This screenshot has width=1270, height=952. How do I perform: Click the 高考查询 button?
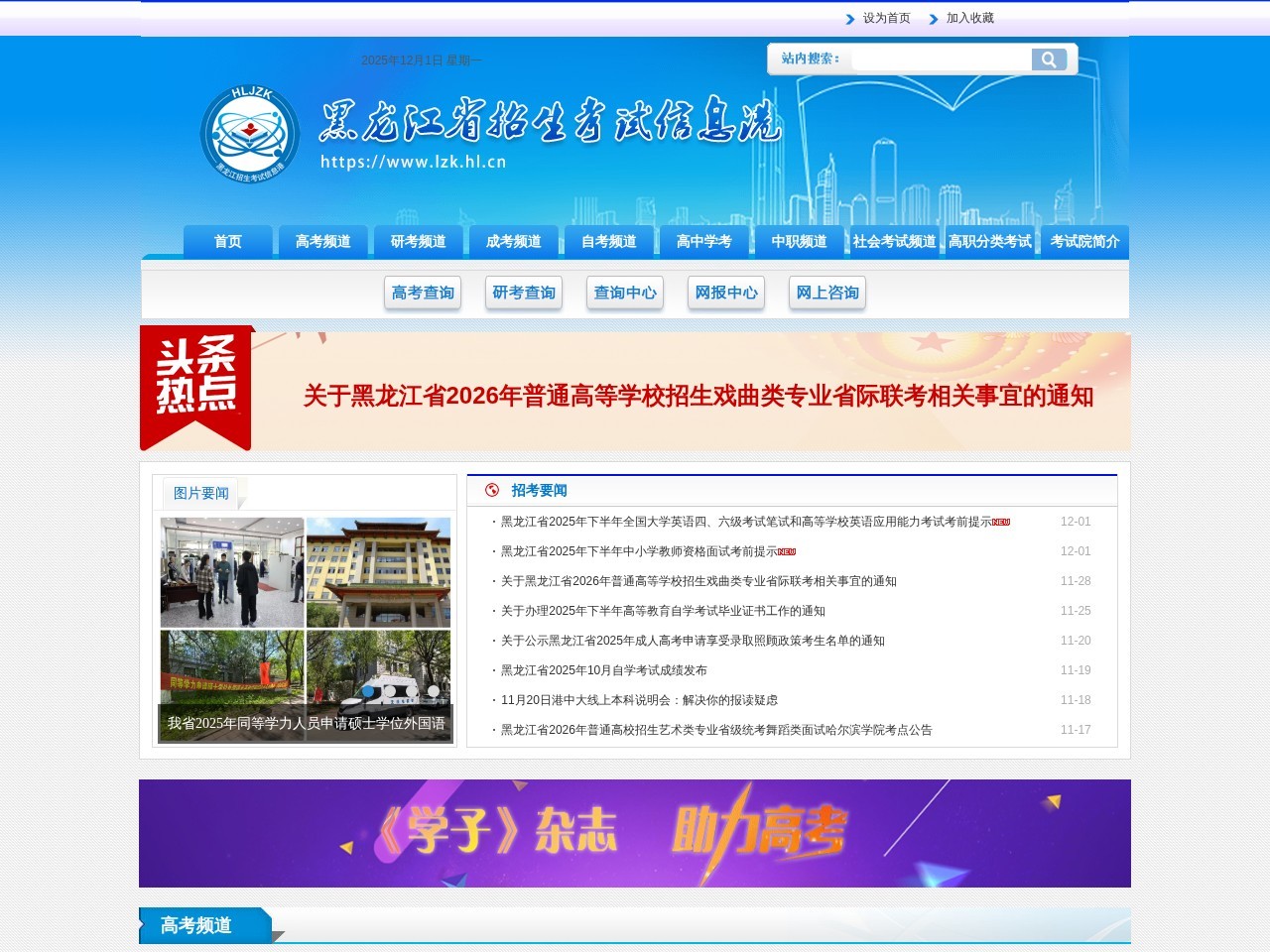tap(422, 293)
